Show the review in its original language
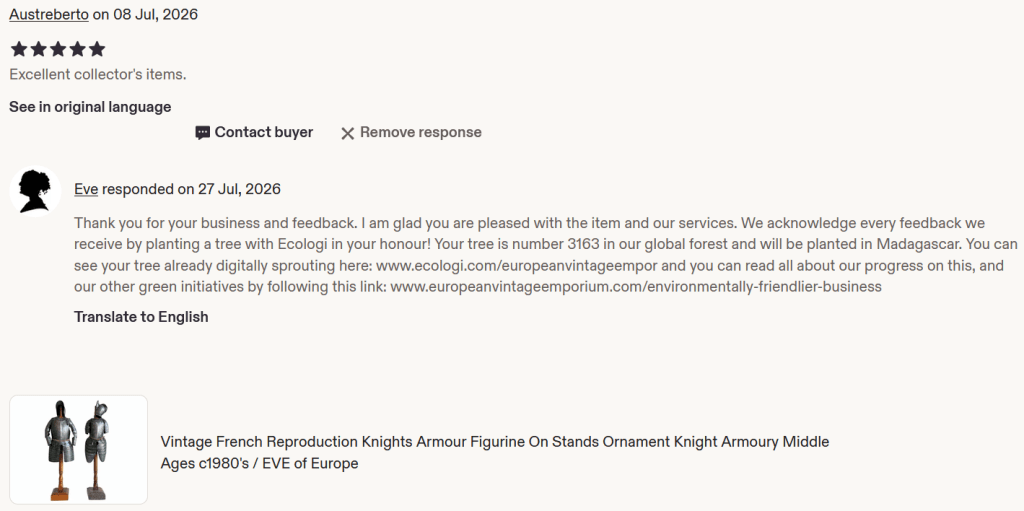The image size is (1024, 511). tap(90, 107)
